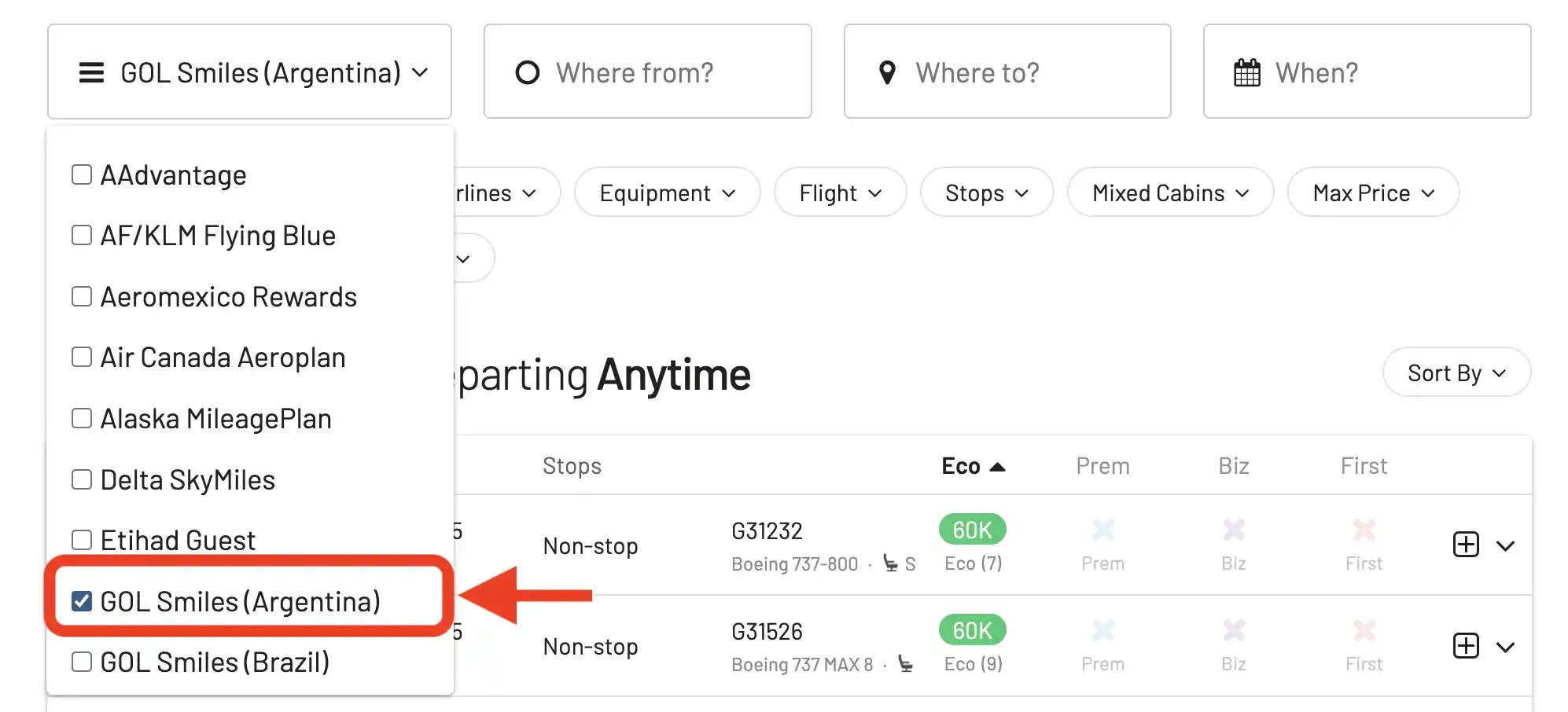Click the Where from? input field
This screenshot has width=1568, height=712.
(x=647, y=72)
